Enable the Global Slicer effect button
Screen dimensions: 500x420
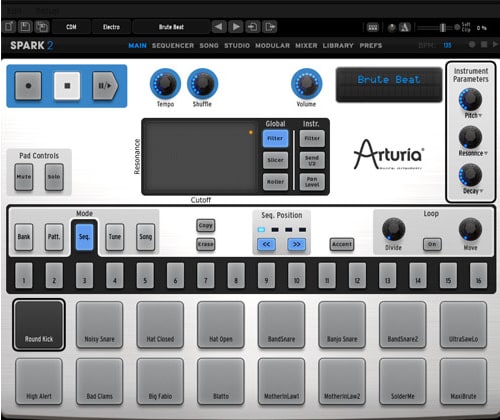coord(275,160)
